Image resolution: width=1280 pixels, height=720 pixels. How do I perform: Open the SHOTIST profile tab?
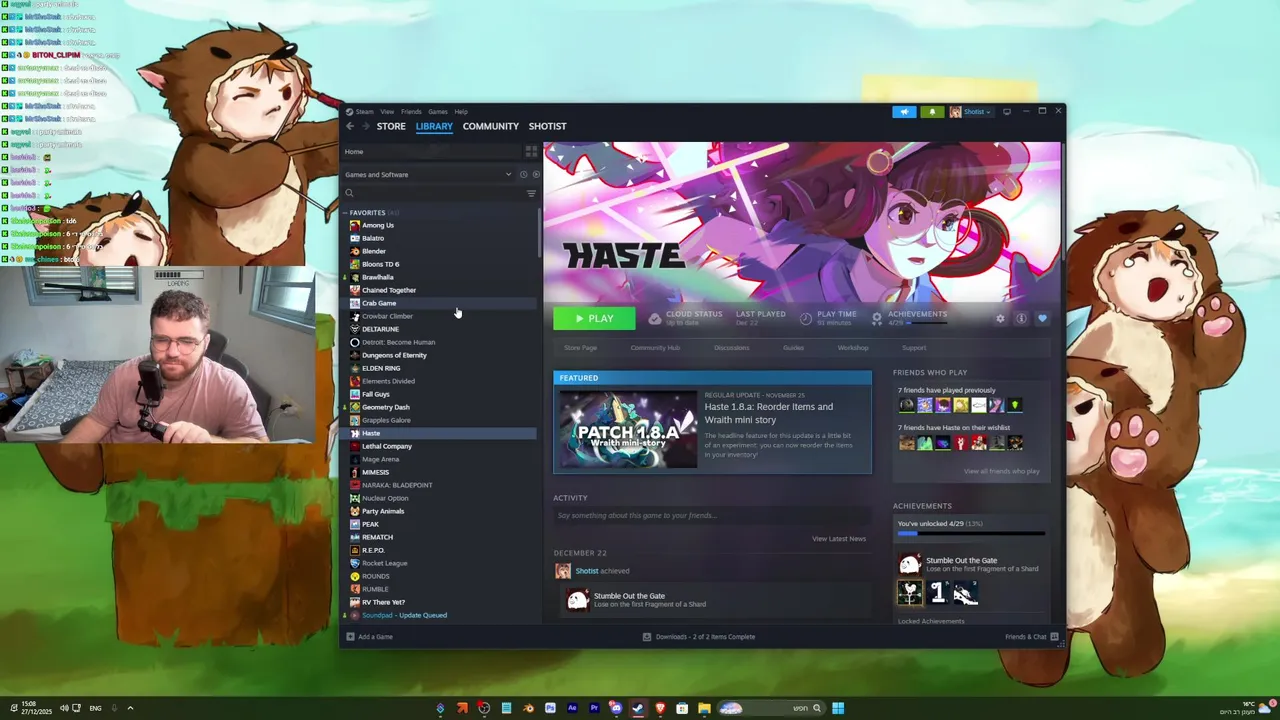pyautogui.click(x=548, y=126)
